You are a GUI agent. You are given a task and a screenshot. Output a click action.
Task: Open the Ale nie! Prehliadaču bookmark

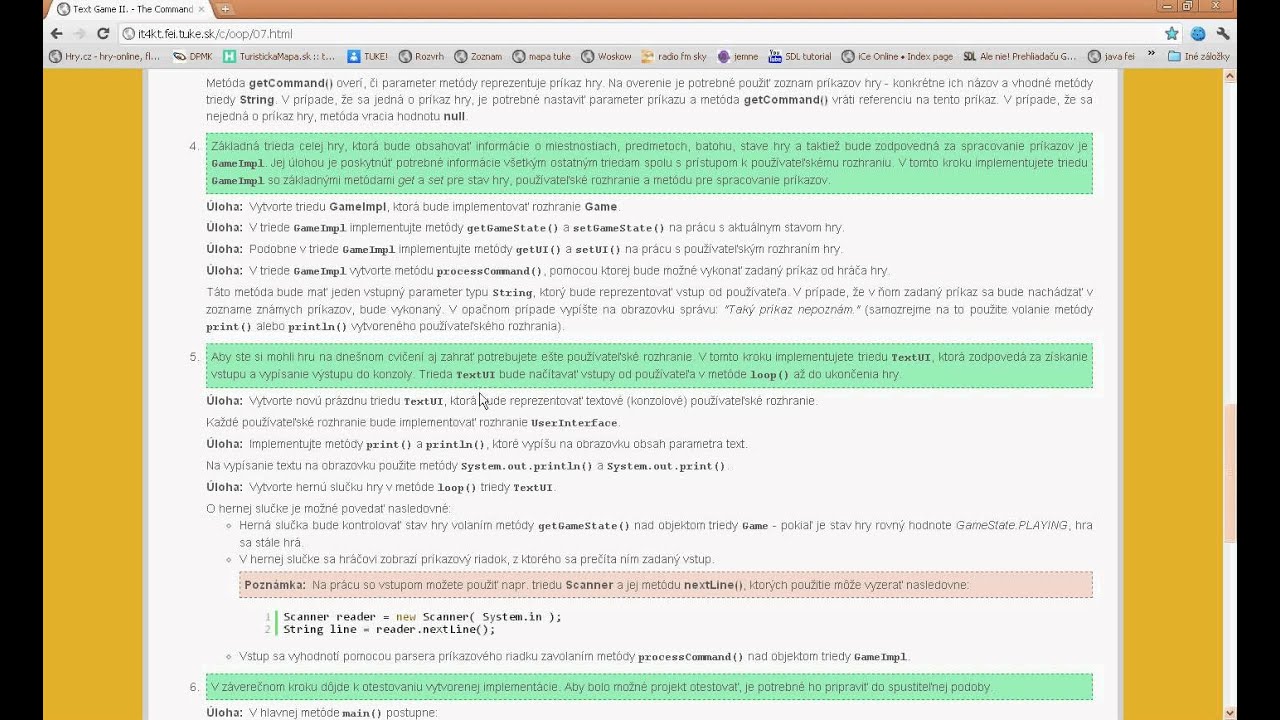point(1020,57)
